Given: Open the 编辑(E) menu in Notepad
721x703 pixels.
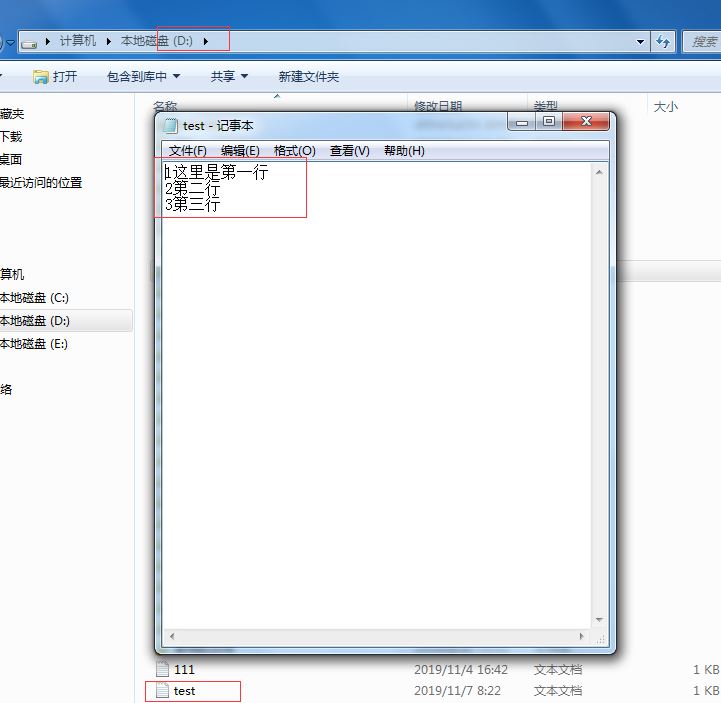Looking at the screenshot, I should tap(240, 151).
